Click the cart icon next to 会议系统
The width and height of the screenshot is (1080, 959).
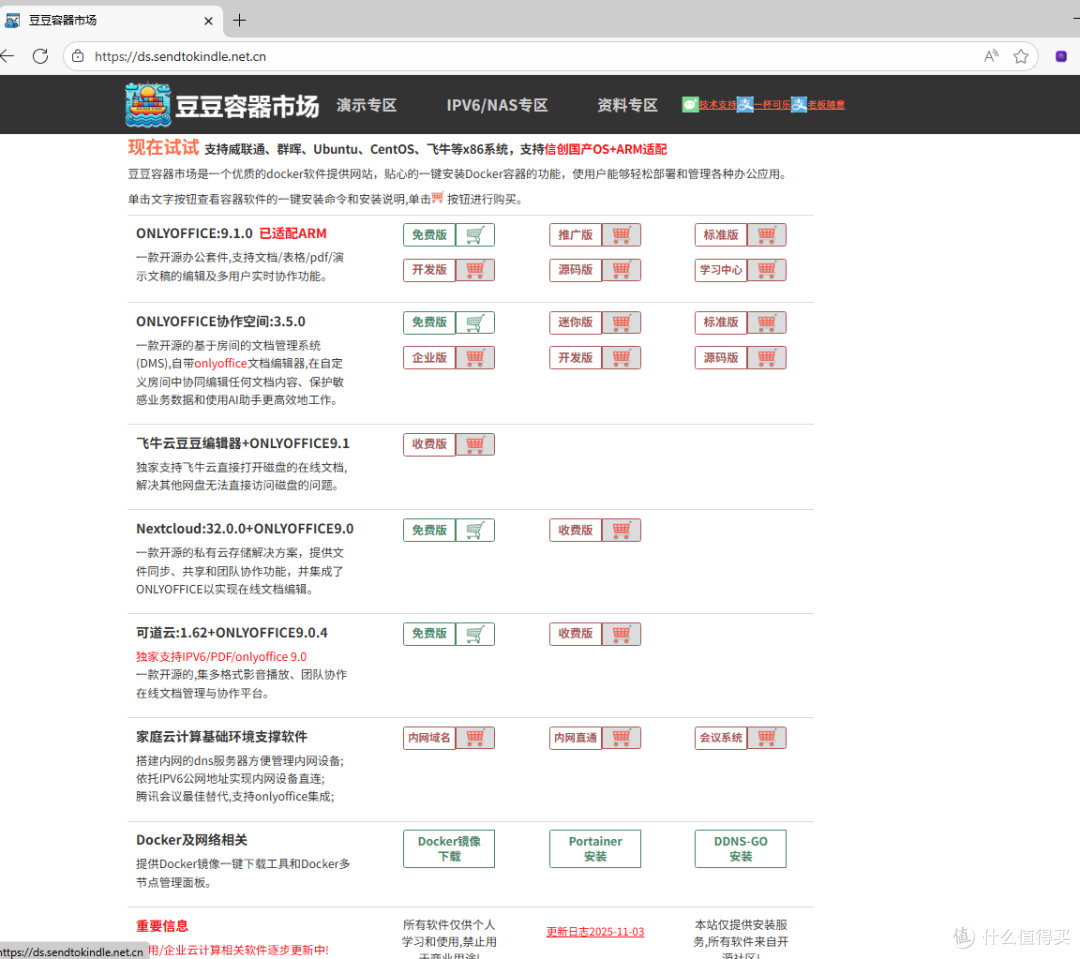(767, 738)
